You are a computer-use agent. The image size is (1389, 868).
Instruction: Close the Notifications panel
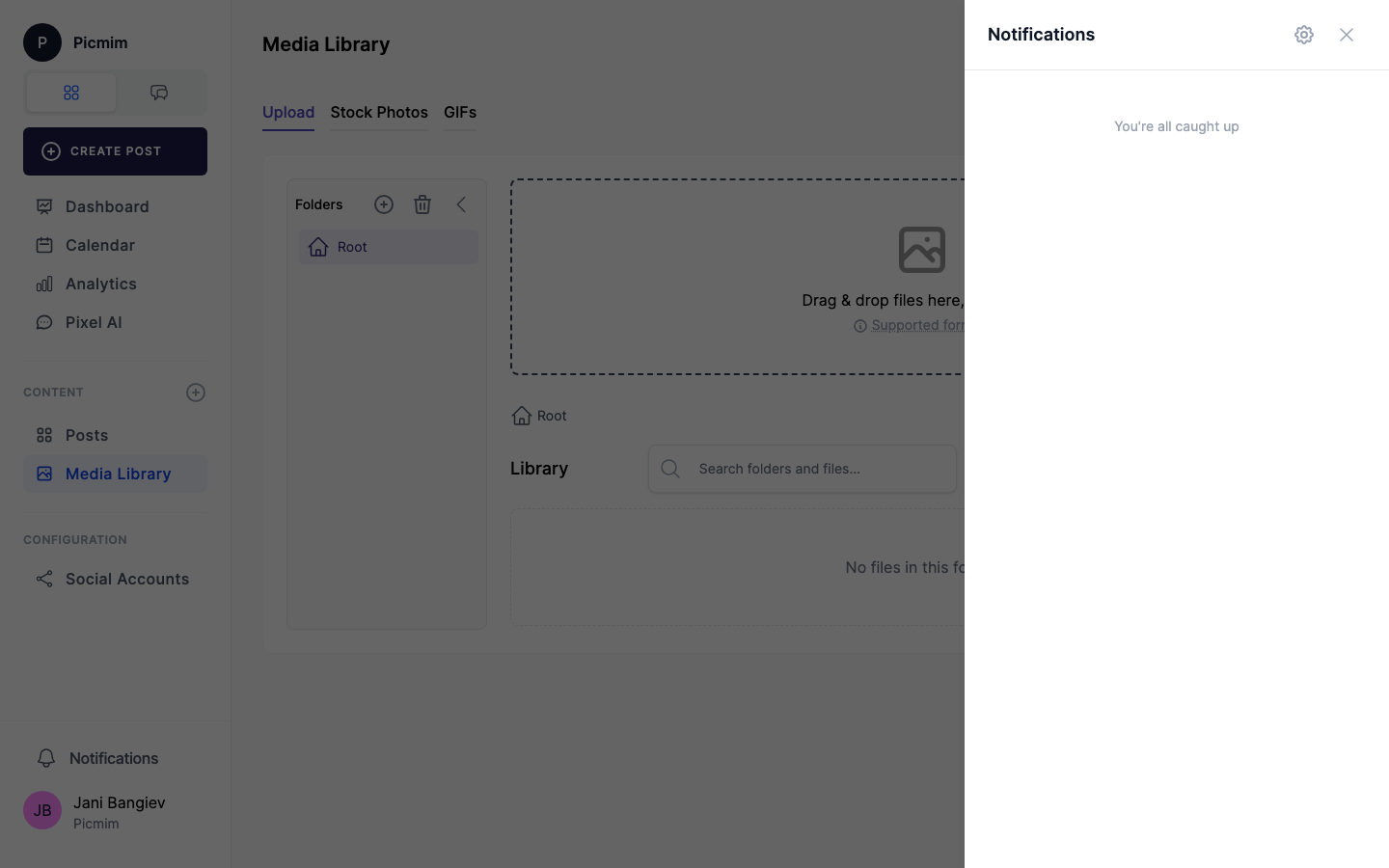(x=1346, y=35)
